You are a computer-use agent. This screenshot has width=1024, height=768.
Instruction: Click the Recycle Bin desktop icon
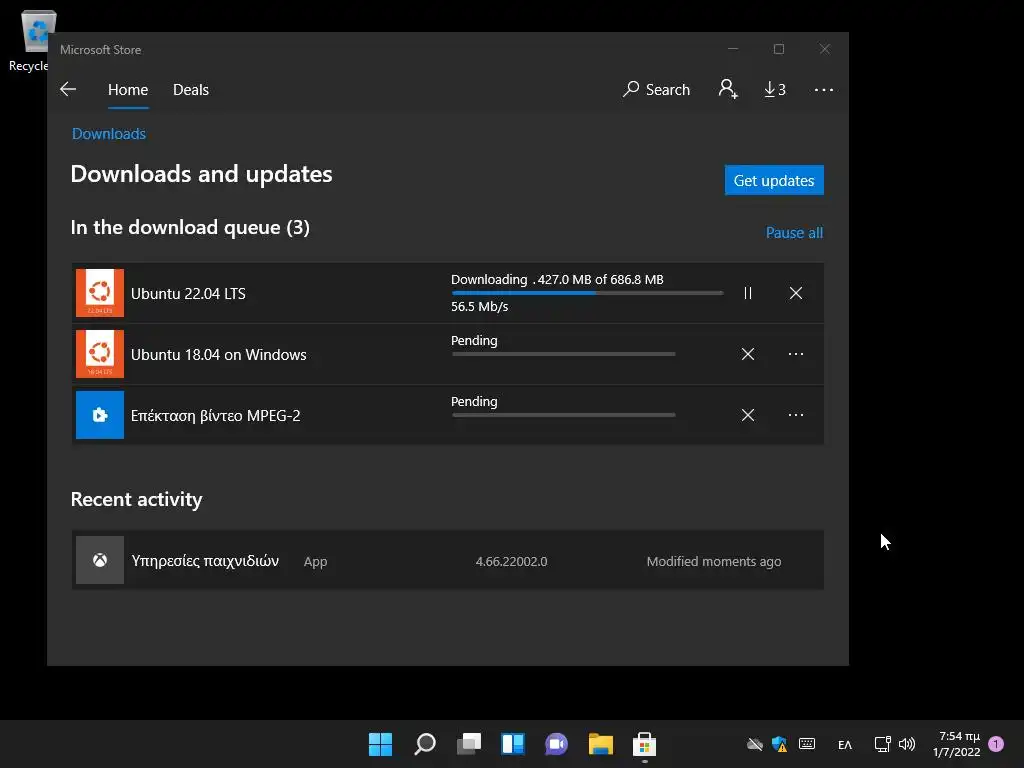pos(31,40)
